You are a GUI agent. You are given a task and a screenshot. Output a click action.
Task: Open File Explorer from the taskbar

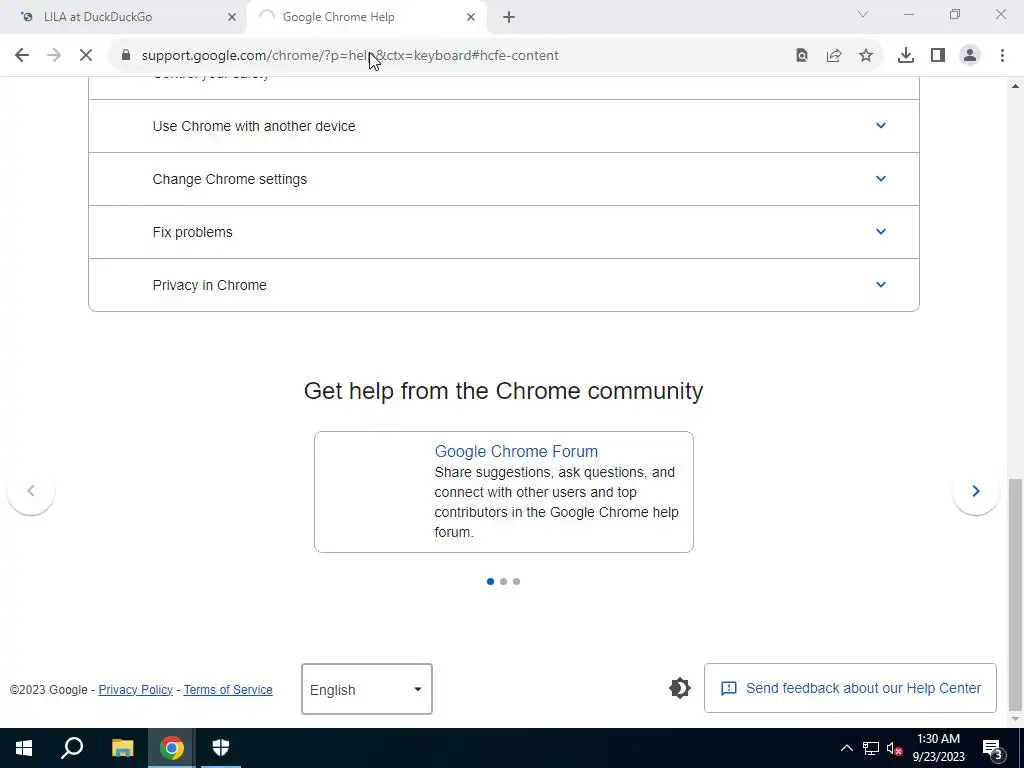[122, 748]
